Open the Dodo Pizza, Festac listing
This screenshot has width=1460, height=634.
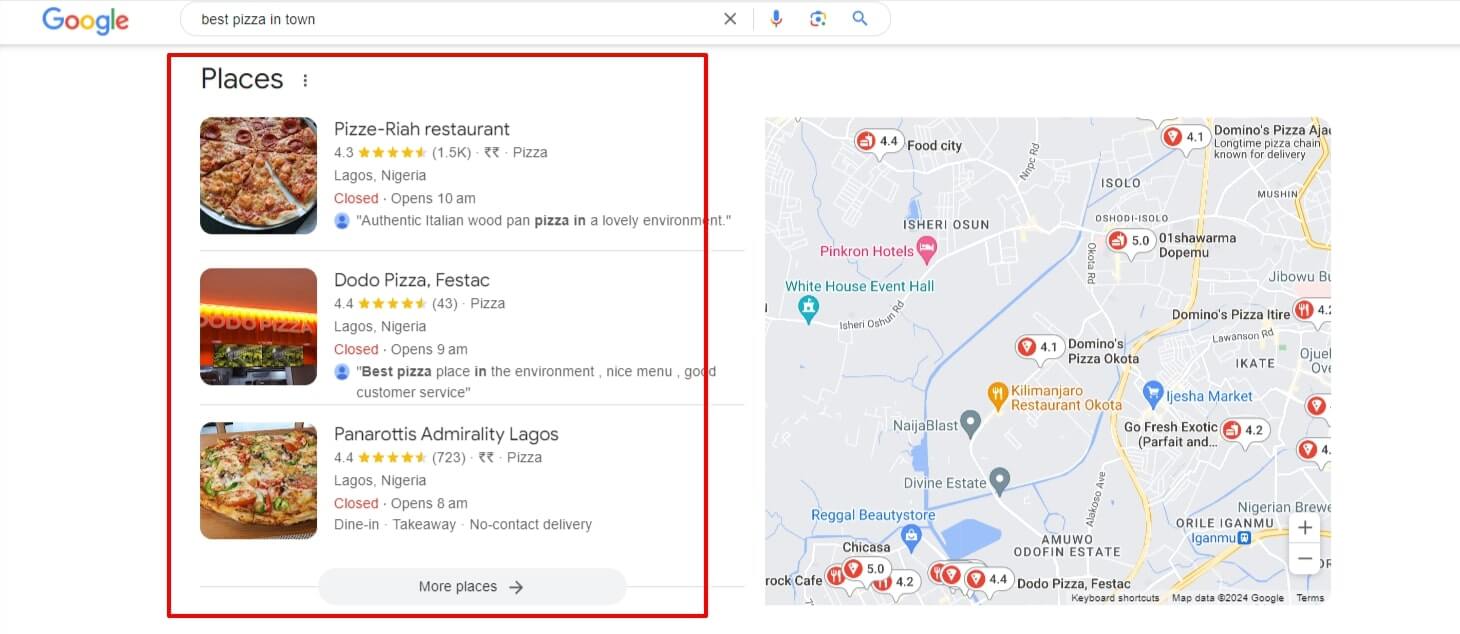[411, 280]
